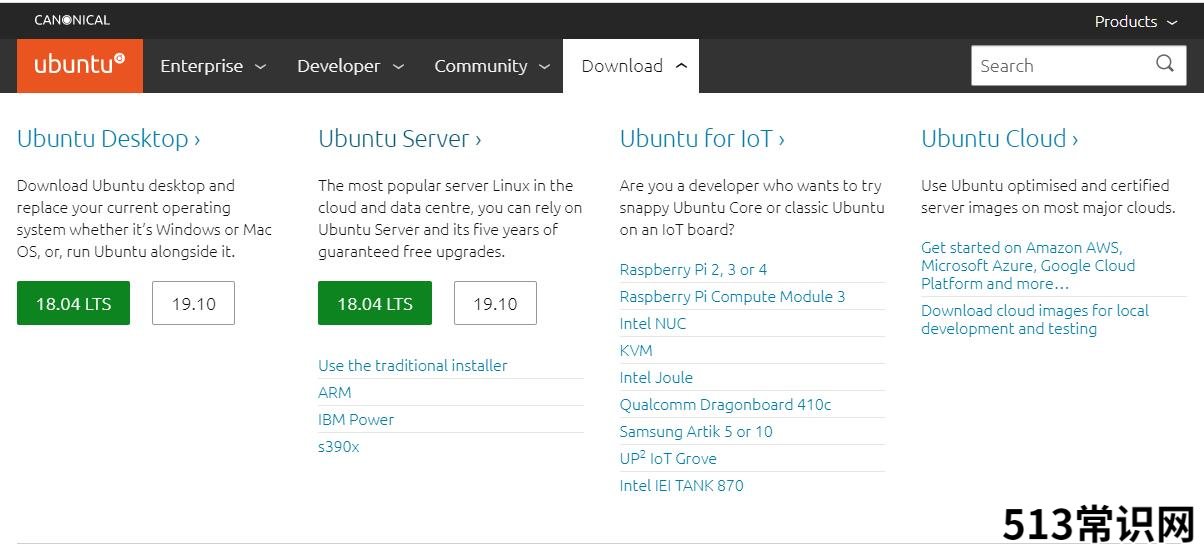Open the UP² IoT Grove link
Image resolution: width=1204 pixels, height=555 pixels.
(668, 458)
